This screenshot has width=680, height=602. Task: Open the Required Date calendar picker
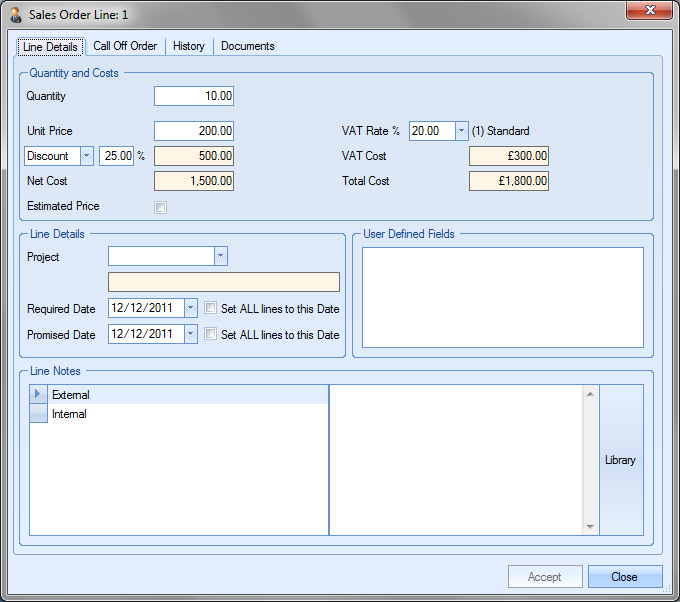190,309
